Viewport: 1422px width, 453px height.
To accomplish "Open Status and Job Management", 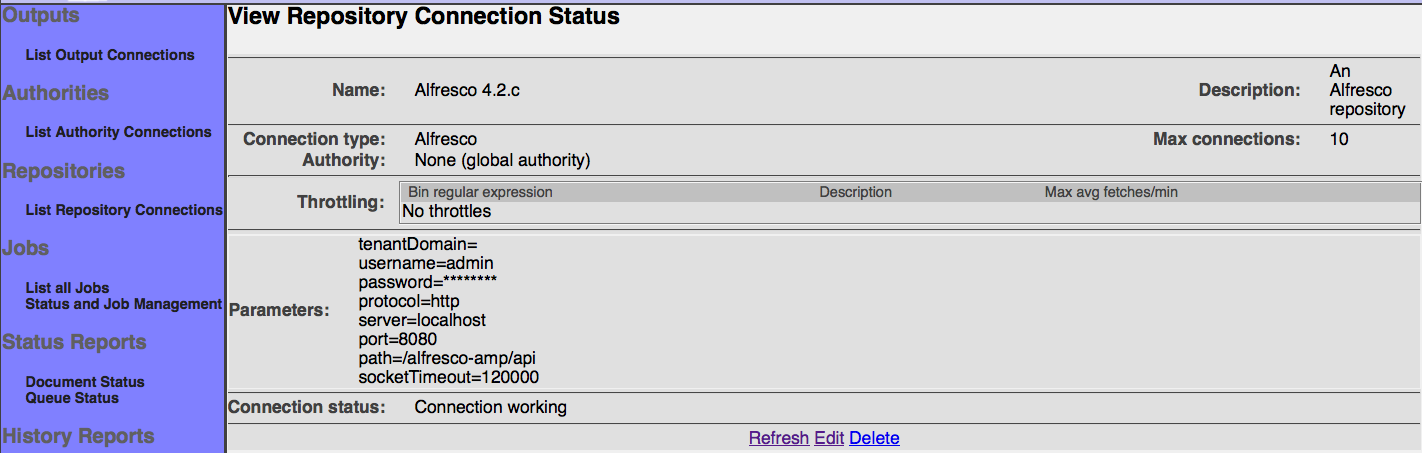I will coord(123,304).
